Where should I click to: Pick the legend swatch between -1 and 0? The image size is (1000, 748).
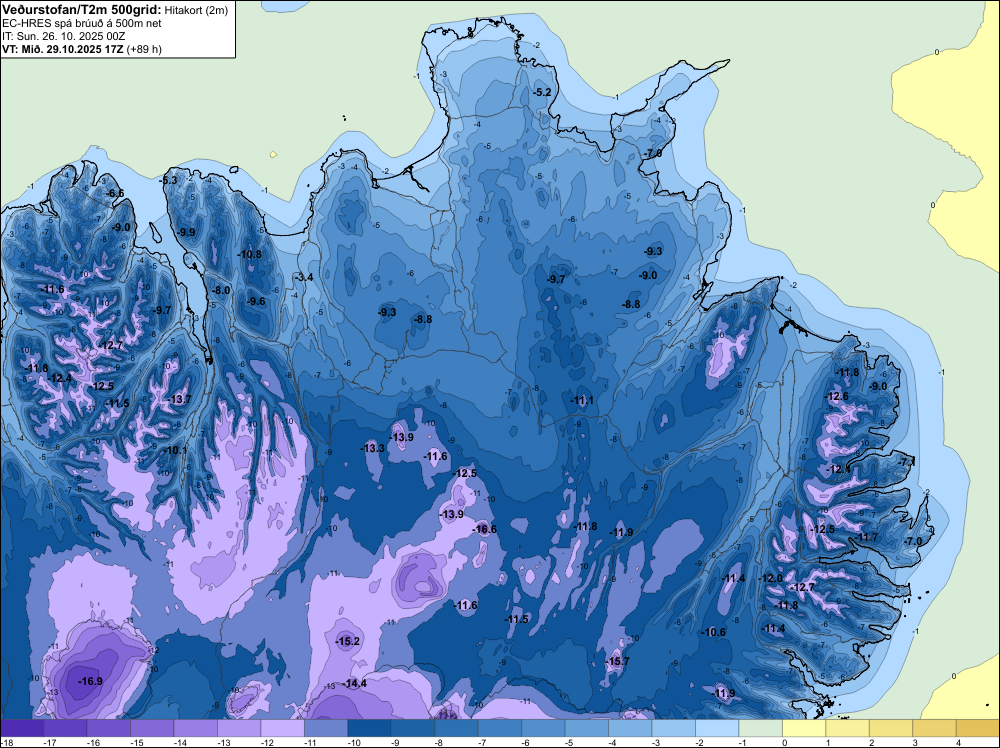[760, 728]
